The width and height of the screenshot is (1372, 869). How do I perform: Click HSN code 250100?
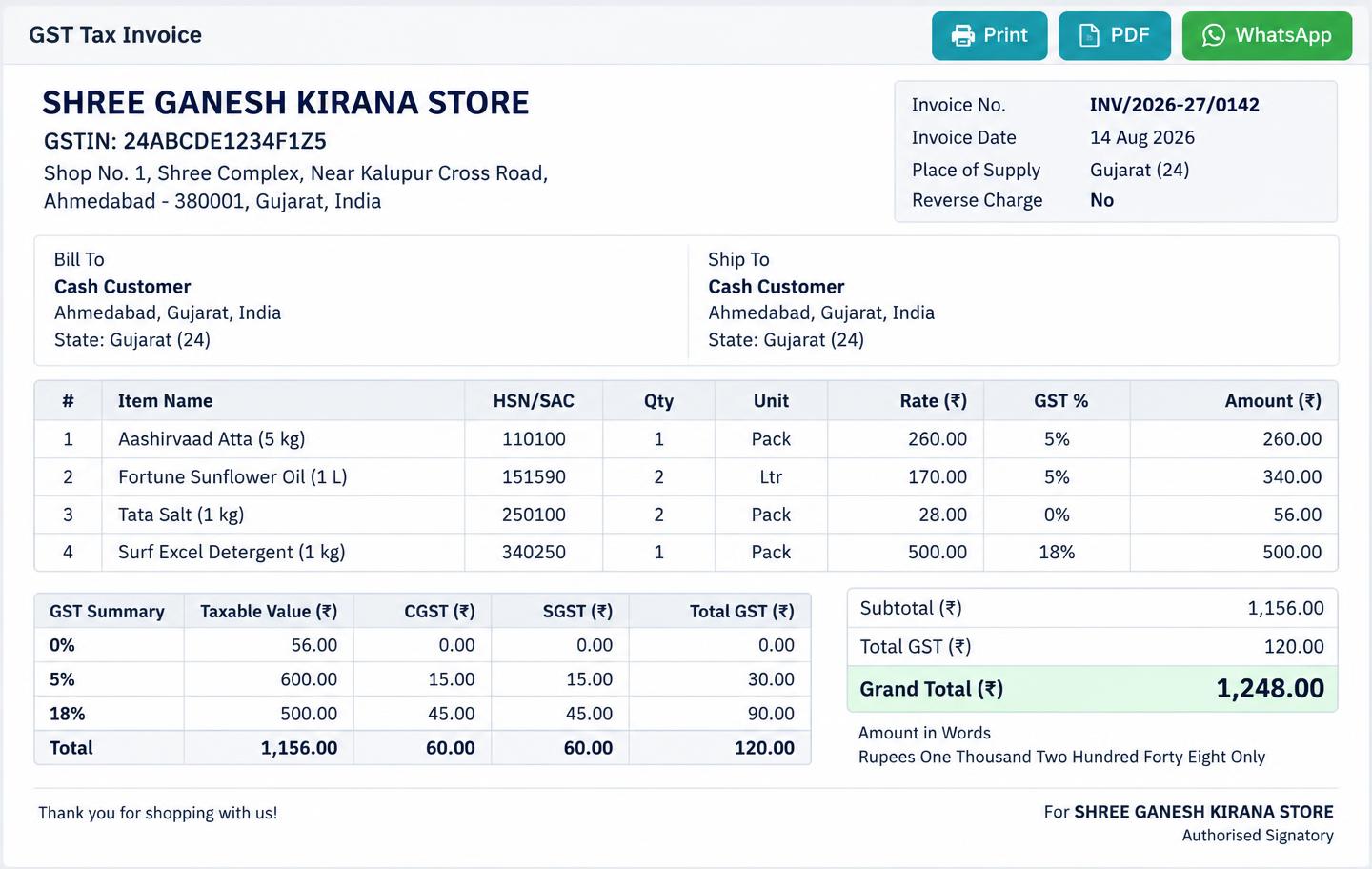(534, 515)
